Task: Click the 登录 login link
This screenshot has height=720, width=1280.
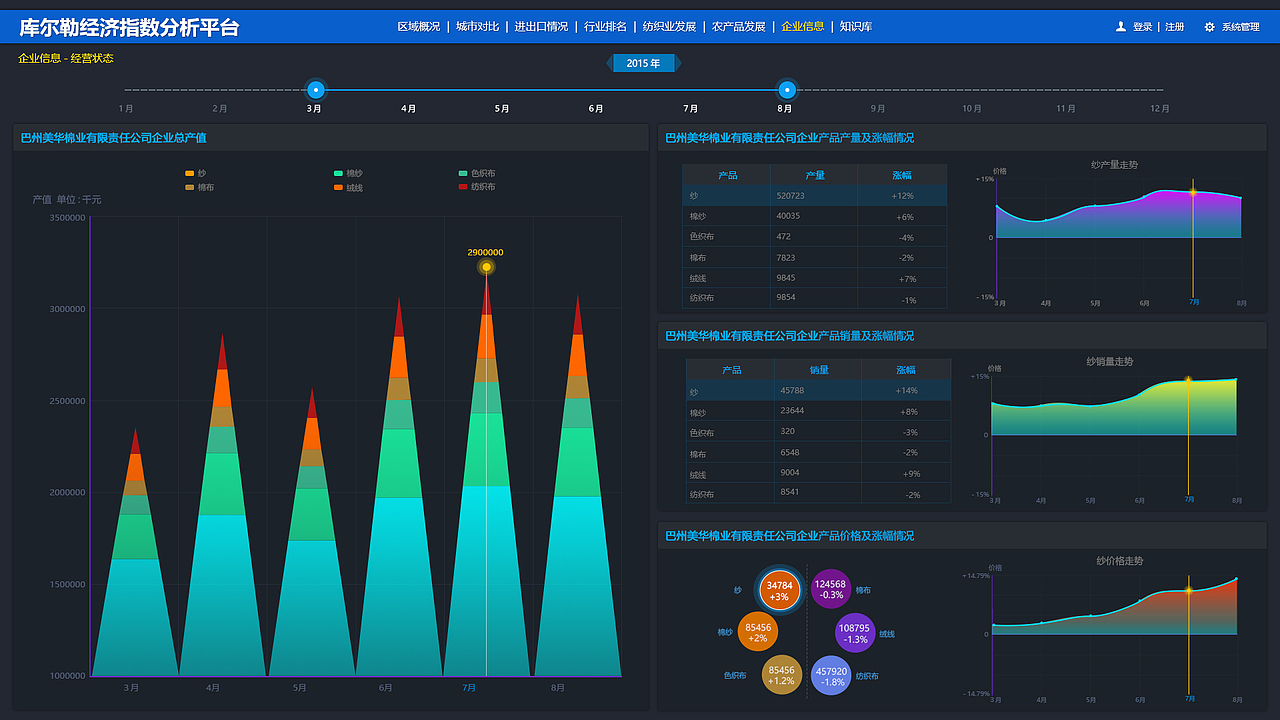Action: (1143, 27)
